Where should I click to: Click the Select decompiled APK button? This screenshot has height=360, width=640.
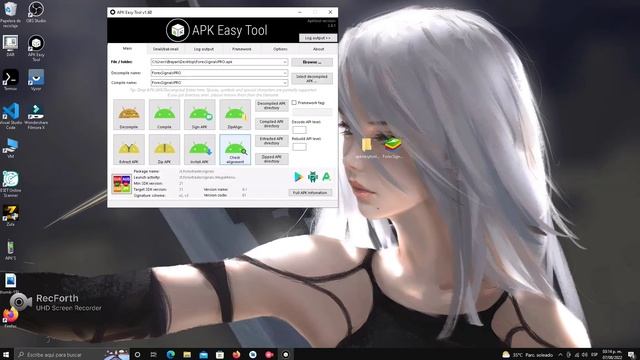pos(312,78)
